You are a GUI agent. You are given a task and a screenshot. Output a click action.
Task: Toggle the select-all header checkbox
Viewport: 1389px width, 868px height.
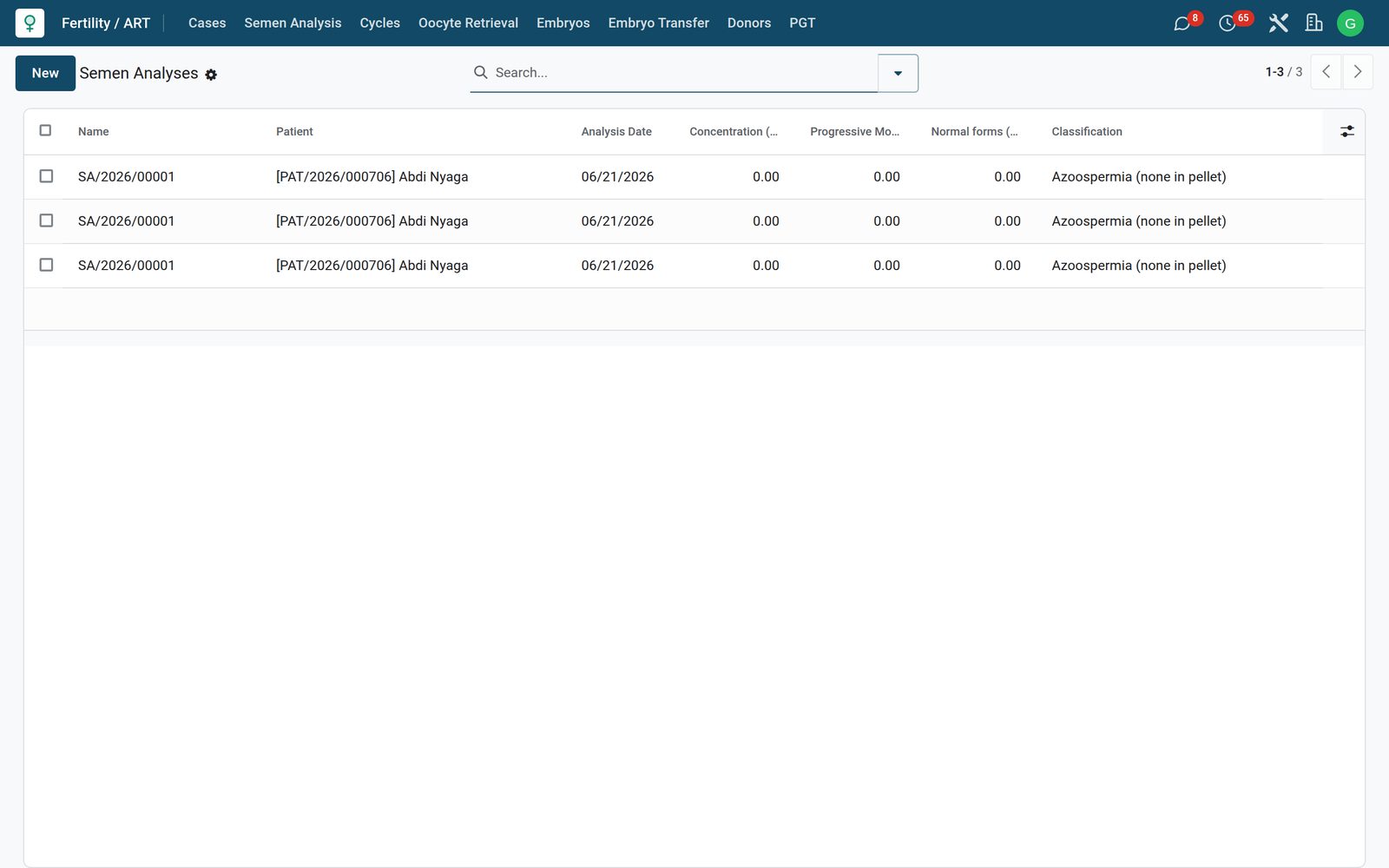click(46, 131)
